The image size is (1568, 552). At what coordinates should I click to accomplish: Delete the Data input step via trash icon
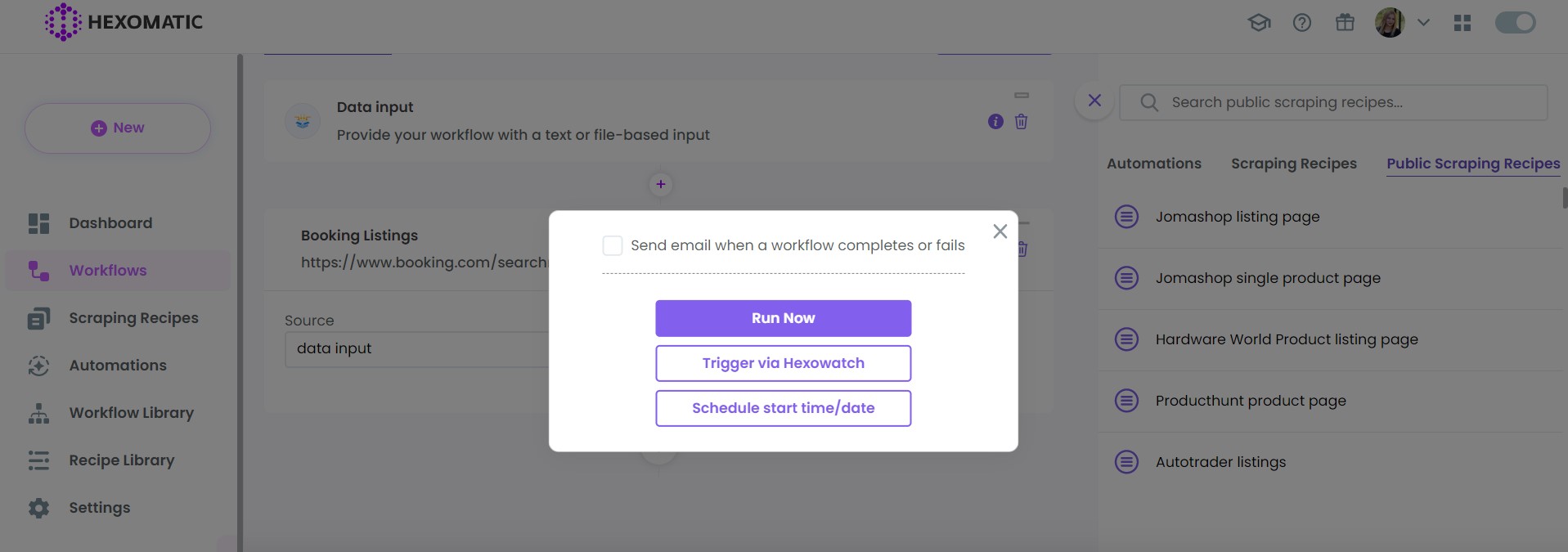tap(1020, 121)
